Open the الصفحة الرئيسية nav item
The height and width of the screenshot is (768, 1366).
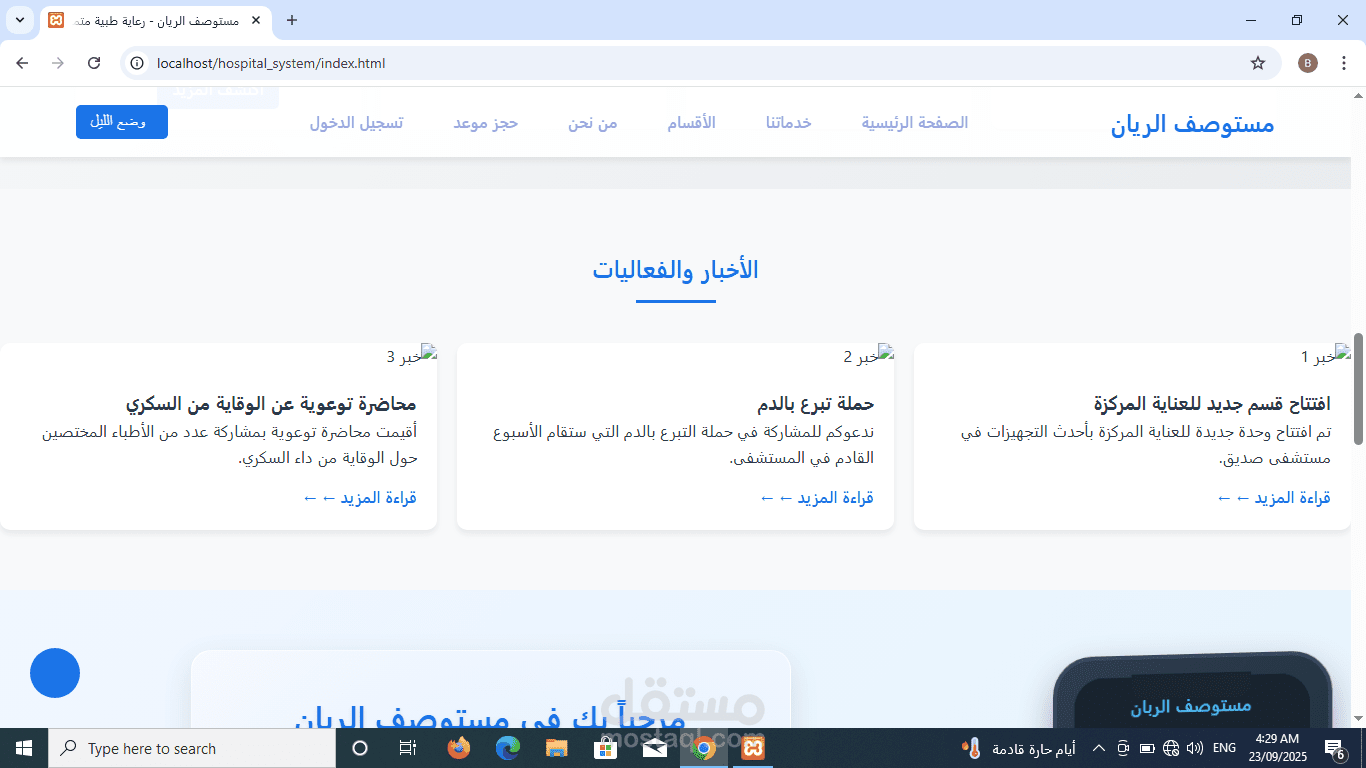[x=915, y=123]
